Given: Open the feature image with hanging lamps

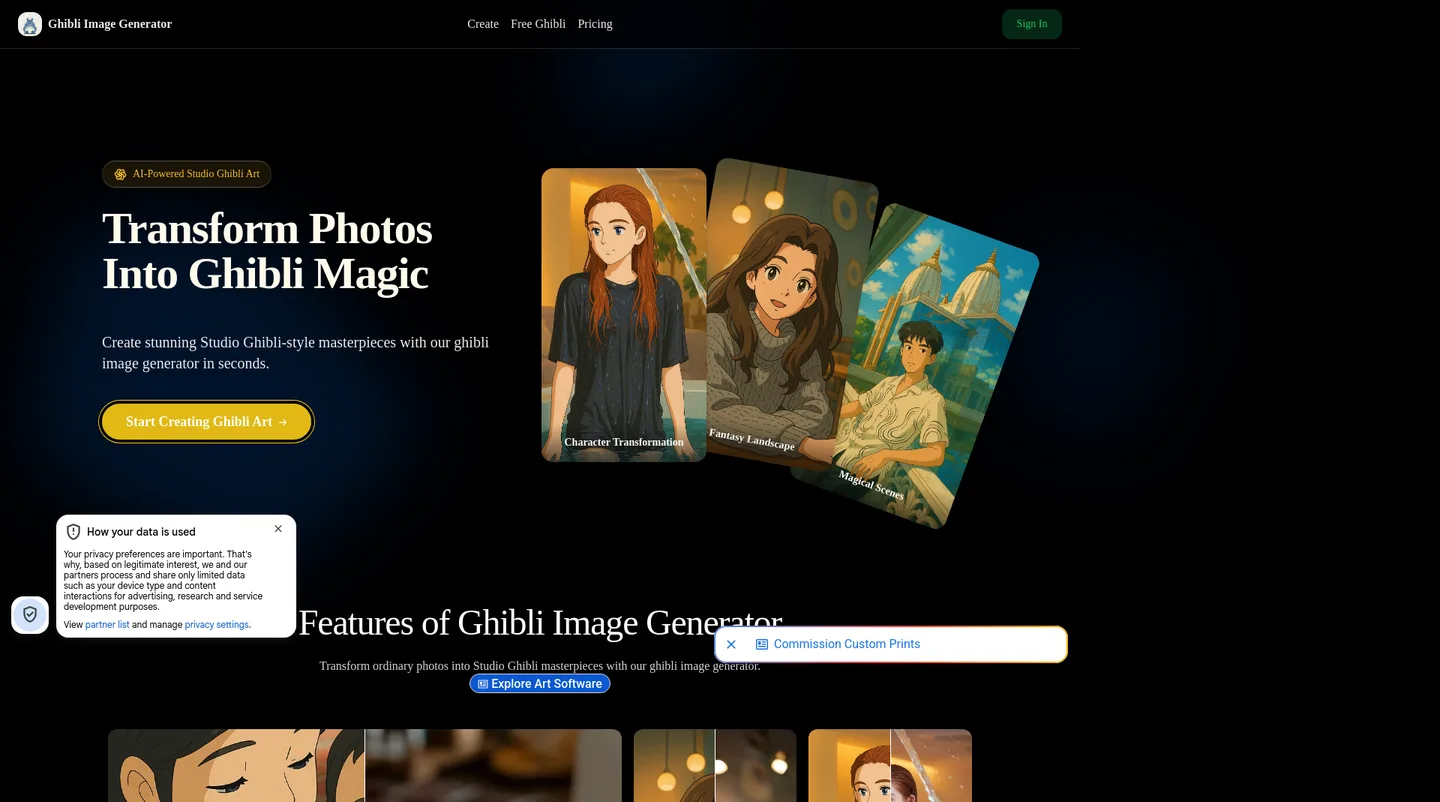Looking at the screenshot, I should 715,765.
